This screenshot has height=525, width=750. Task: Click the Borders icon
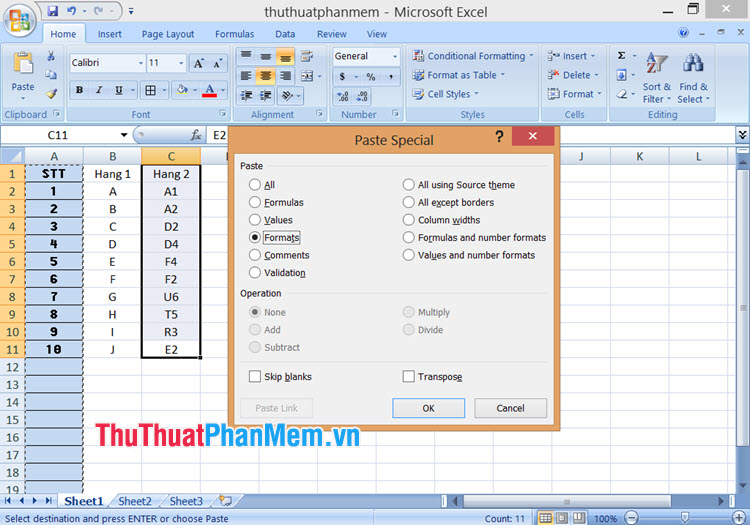pos(150,90)
